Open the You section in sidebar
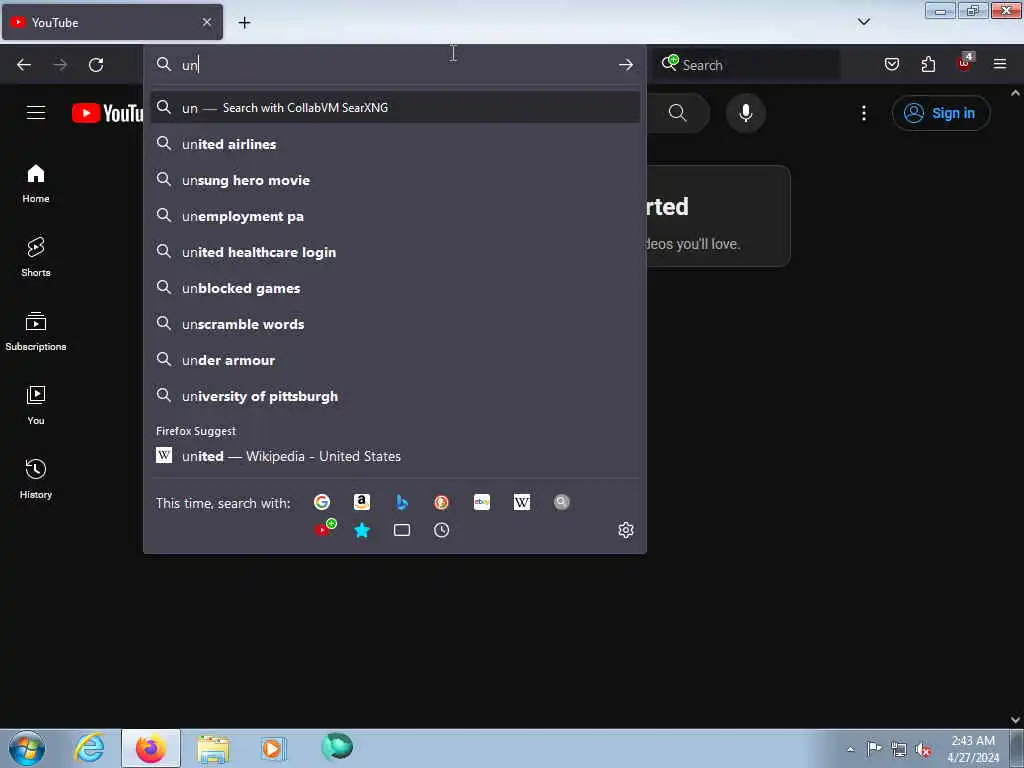Viewport: 1024px width, 768px height. (x=36, y=406)
